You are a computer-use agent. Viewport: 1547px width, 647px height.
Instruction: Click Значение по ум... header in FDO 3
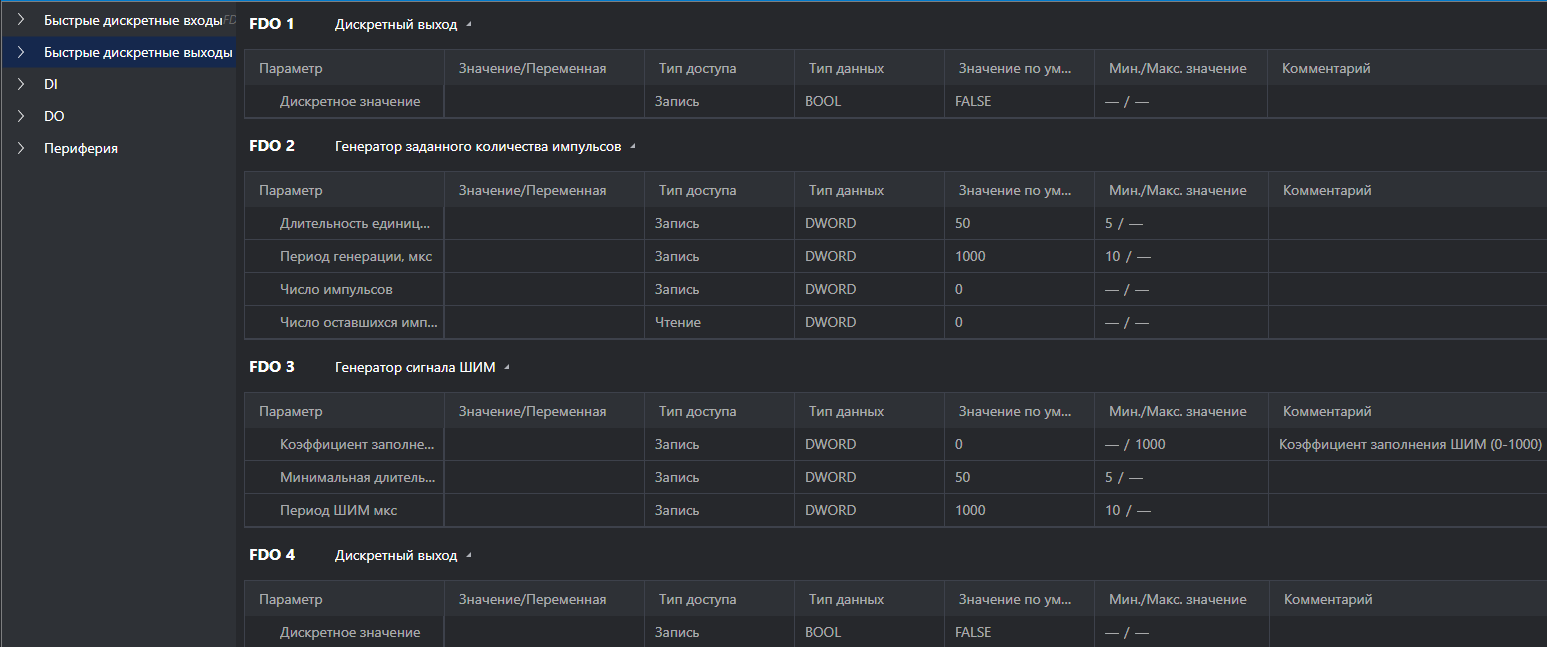[x=1020, y=411]
